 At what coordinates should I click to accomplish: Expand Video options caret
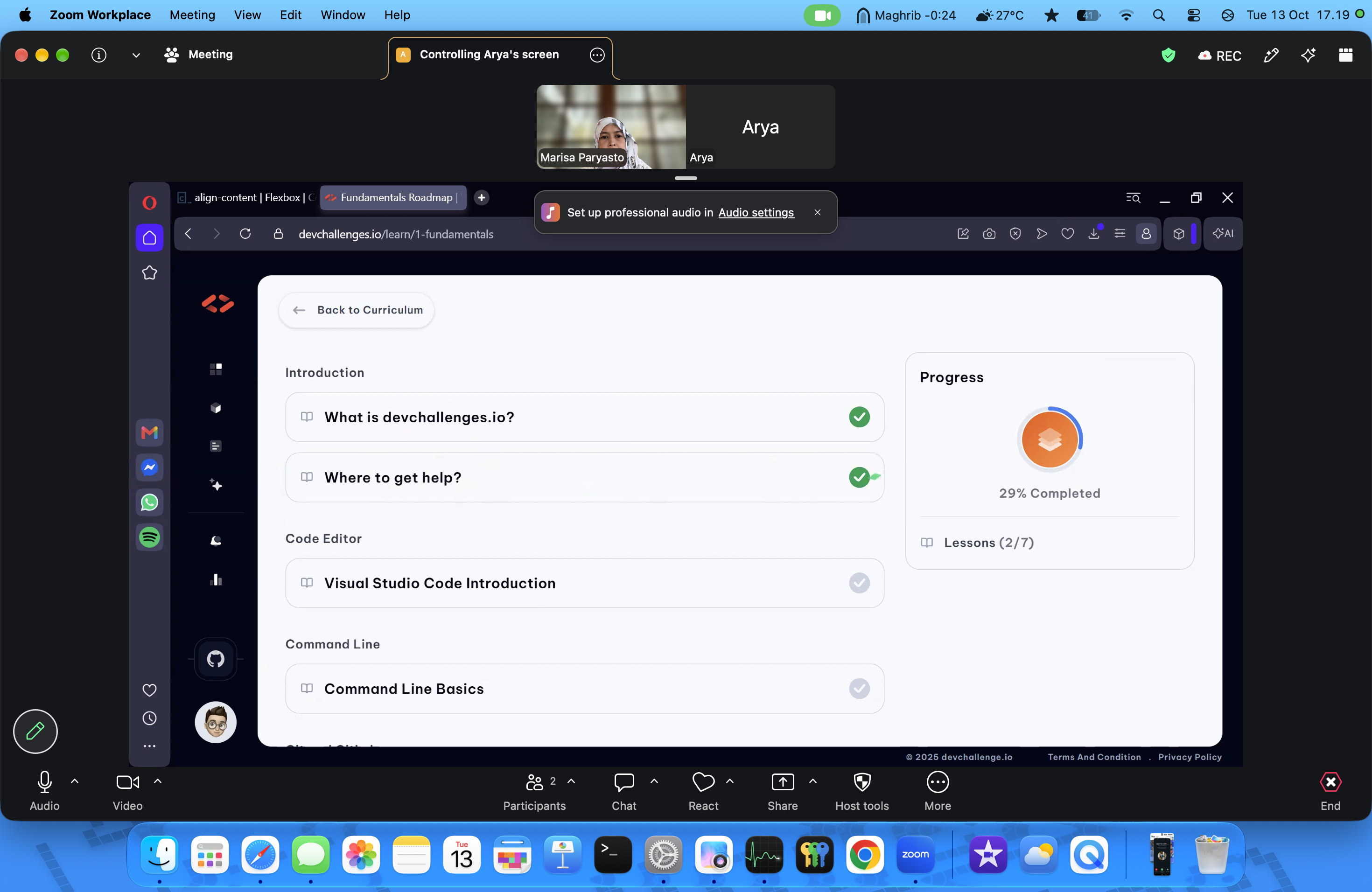pos(157,781)
